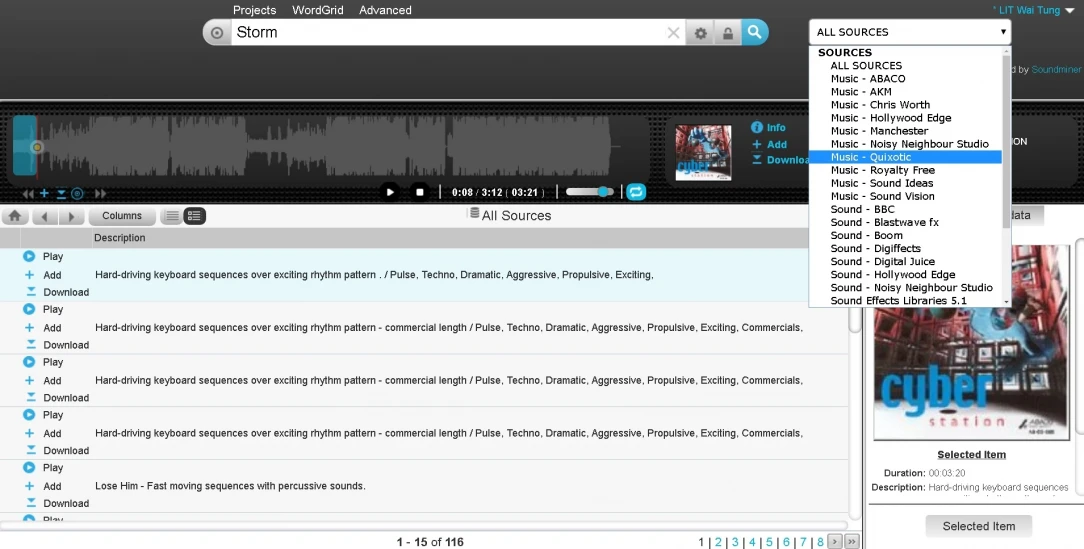The width and height of the screenshot is (1084, 549).
Task: Click the lock search icon
Action: pos(727,33)
